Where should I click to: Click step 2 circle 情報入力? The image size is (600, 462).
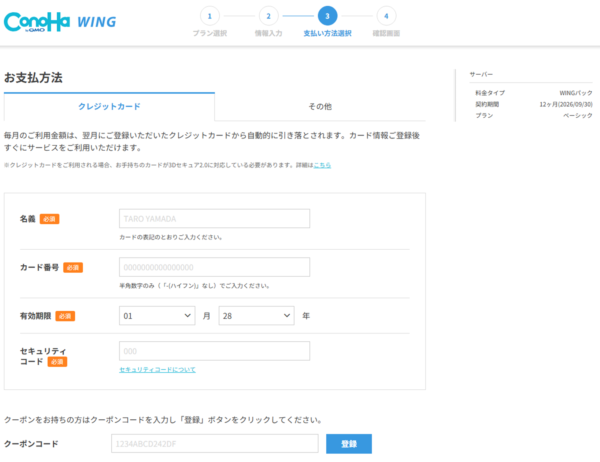[x=268, y=15]
